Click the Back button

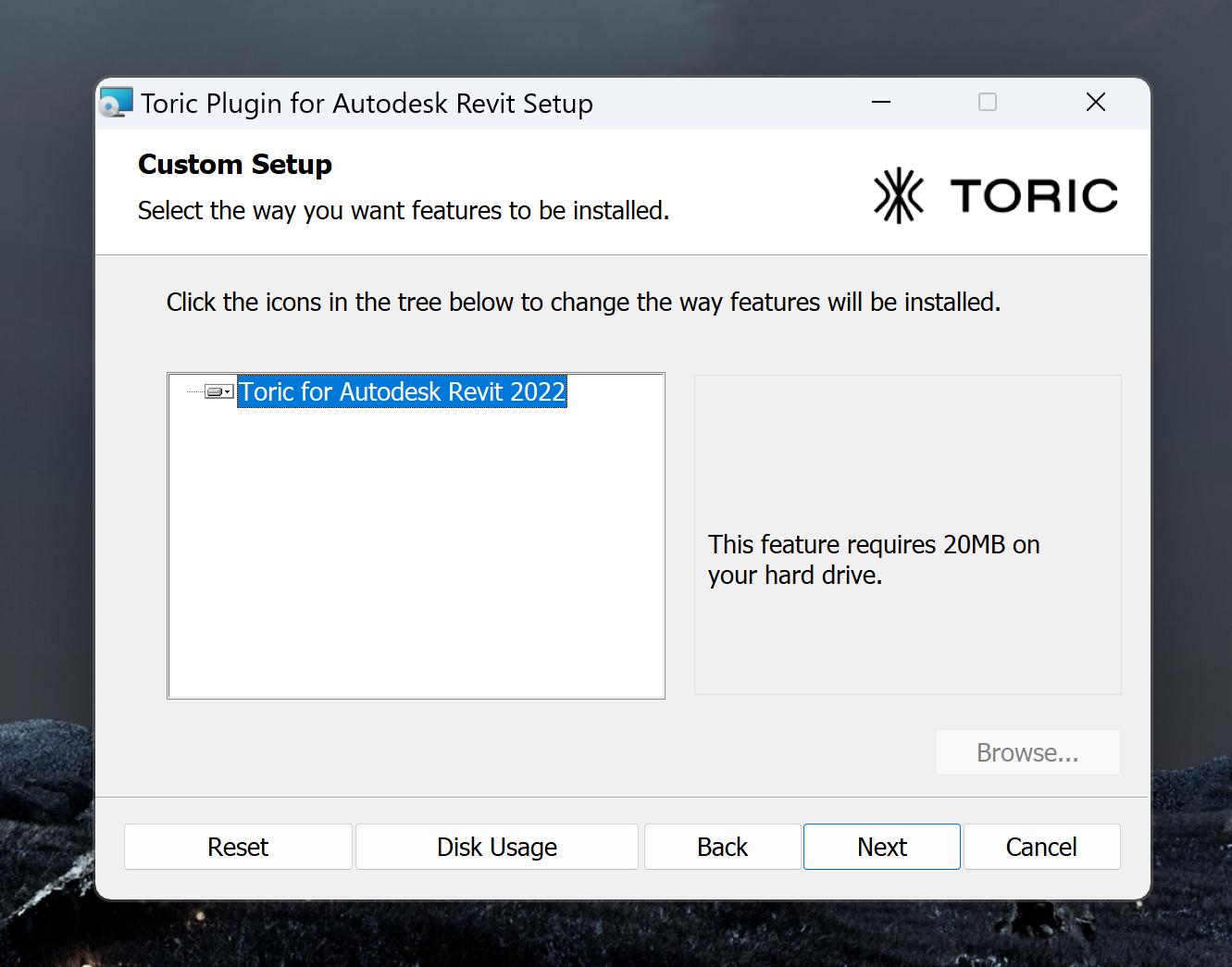722,847
